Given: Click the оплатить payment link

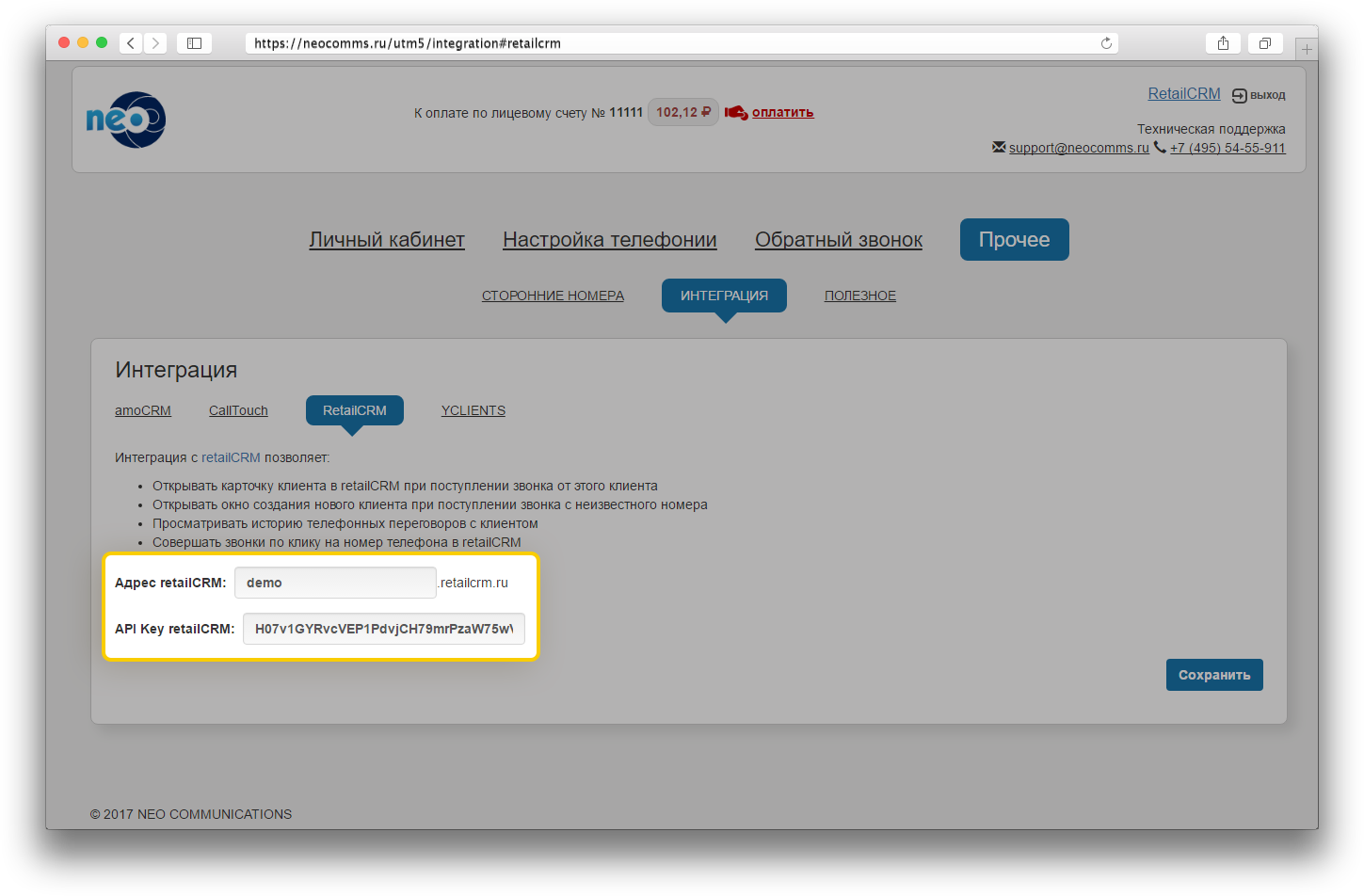Looking at the screenshot, I should (x=782, y=112).
